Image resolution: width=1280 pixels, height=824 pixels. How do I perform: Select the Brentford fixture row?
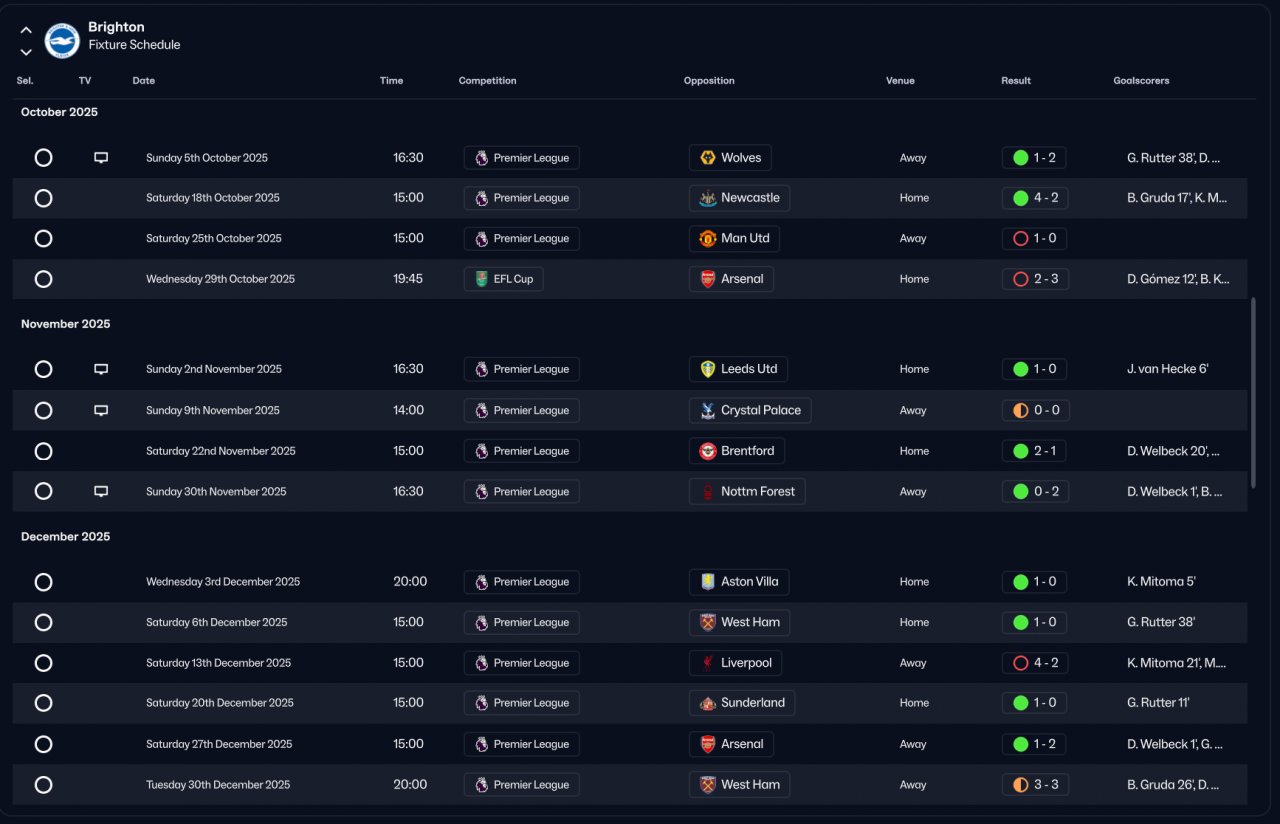pos(43,451)
